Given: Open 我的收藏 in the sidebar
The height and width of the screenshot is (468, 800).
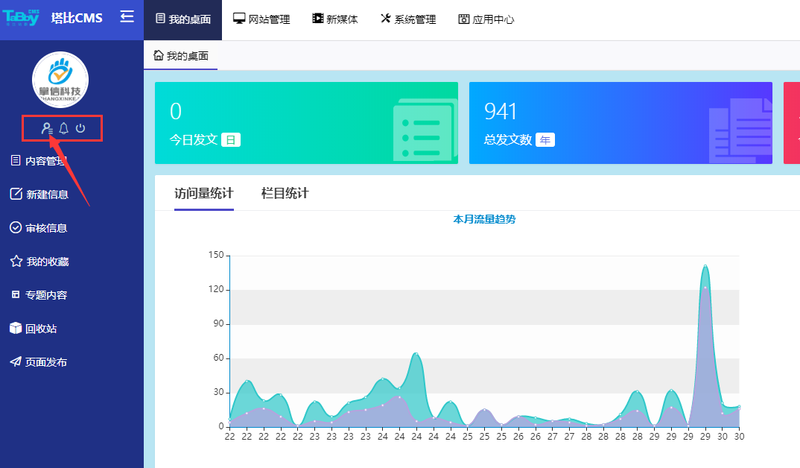Looking at the screenshot, I should (39, 262).
